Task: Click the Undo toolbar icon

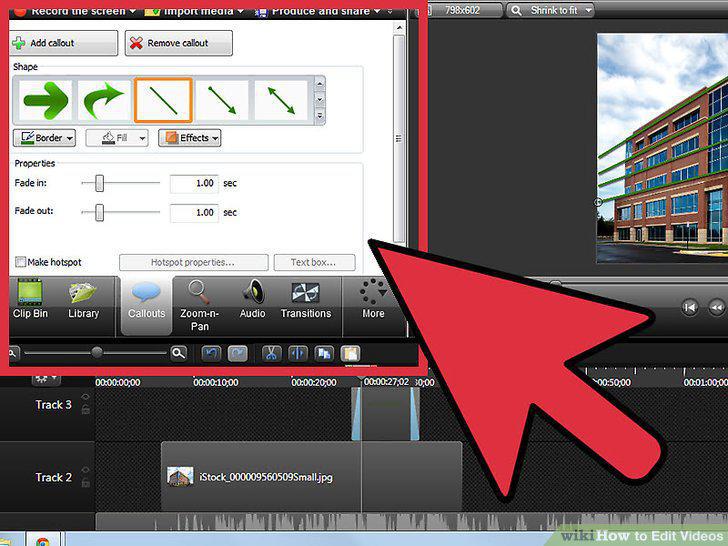Action: coord(211,354)
